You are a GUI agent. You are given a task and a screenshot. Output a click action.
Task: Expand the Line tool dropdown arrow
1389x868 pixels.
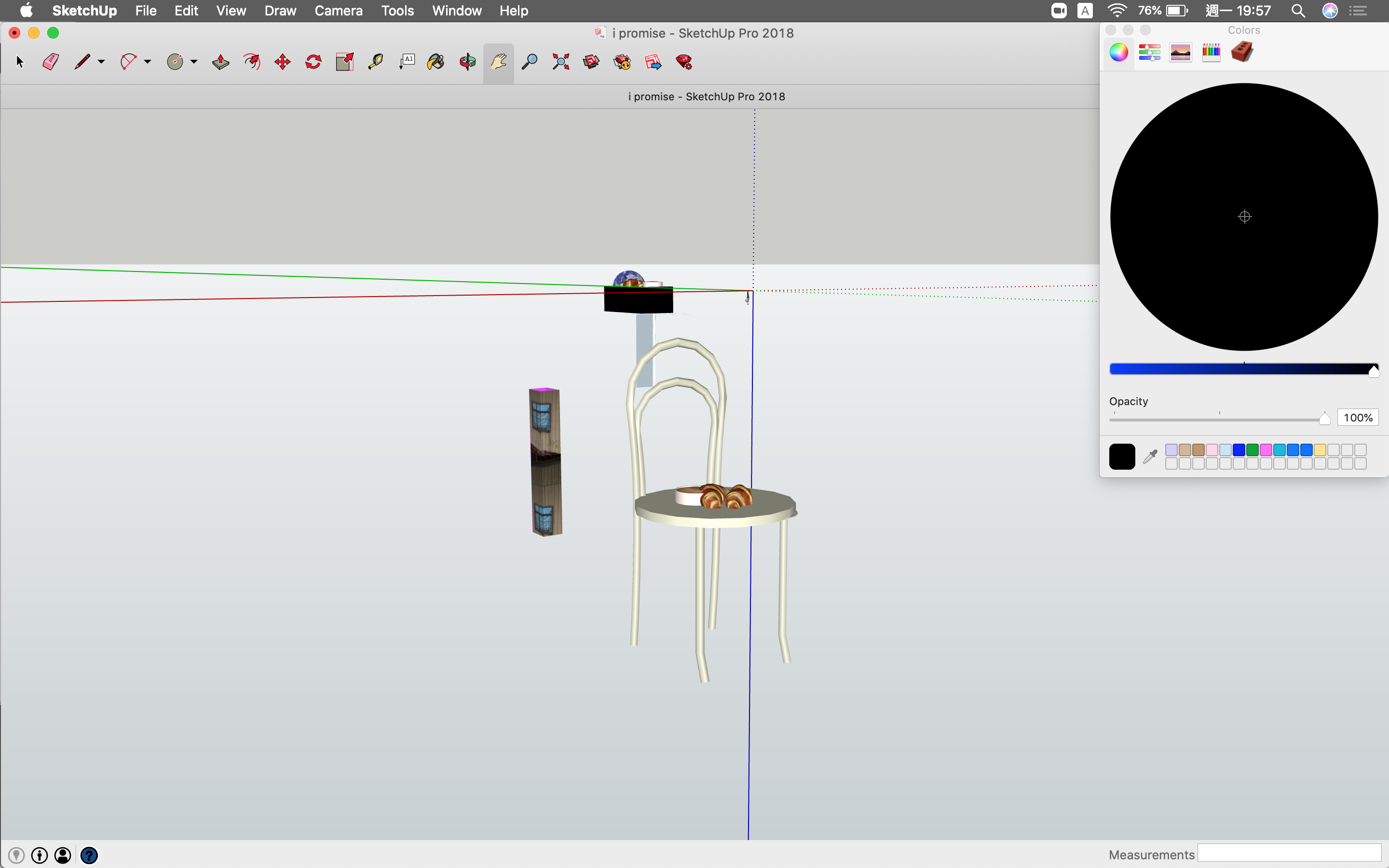click(102, 62)
